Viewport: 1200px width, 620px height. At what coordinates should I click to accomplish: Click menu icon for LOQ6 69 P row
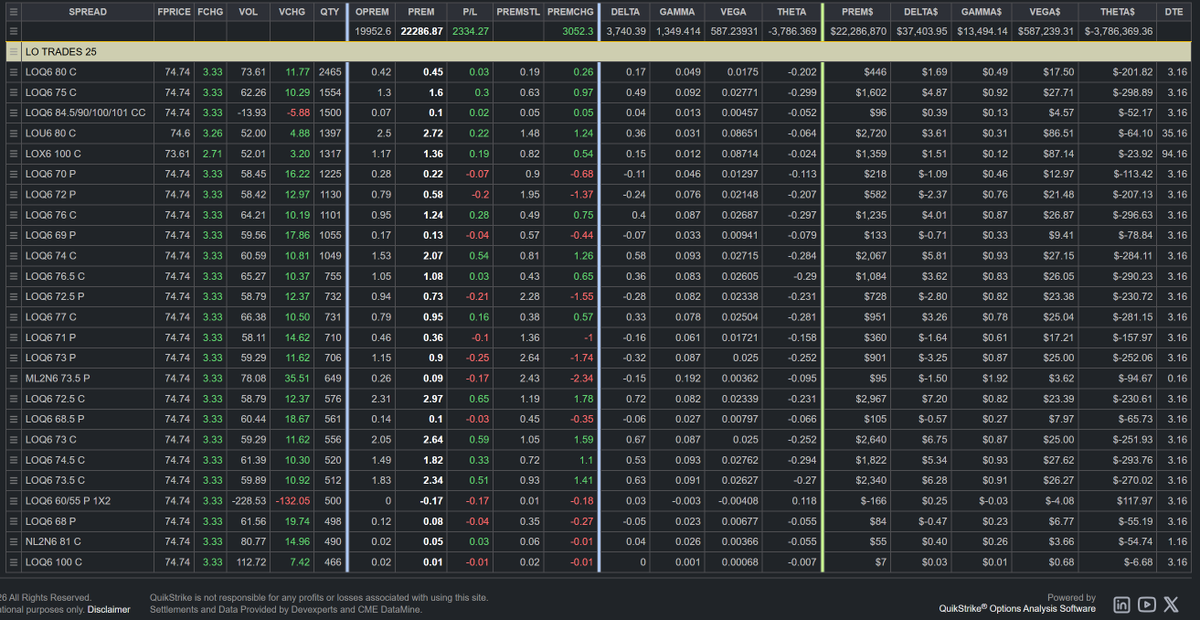click(x=13, y=235)
